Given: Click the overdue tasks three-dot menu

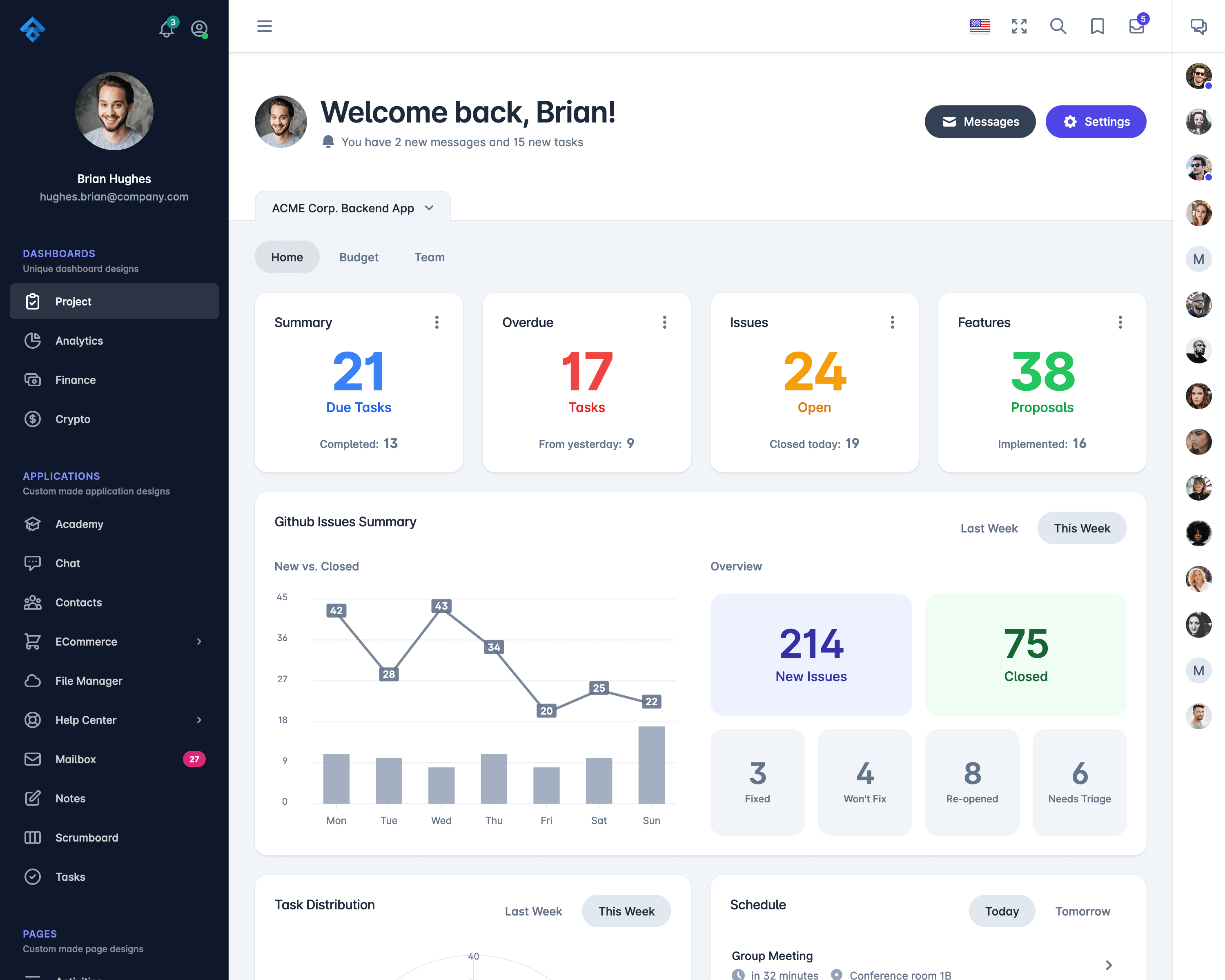Looking at the screenshot, I should pos(664,322).
